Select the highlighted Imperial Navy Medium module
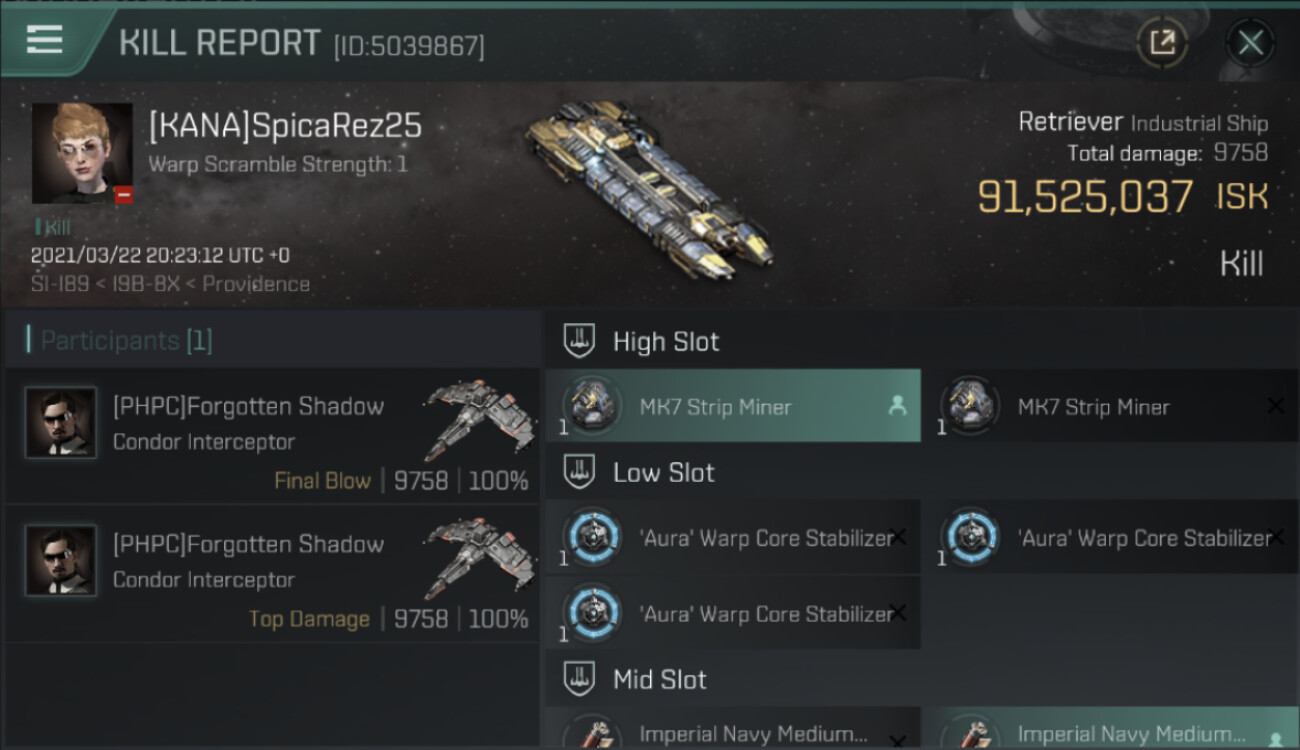This screenshot has height=750, width=1300. point(1111,731)
